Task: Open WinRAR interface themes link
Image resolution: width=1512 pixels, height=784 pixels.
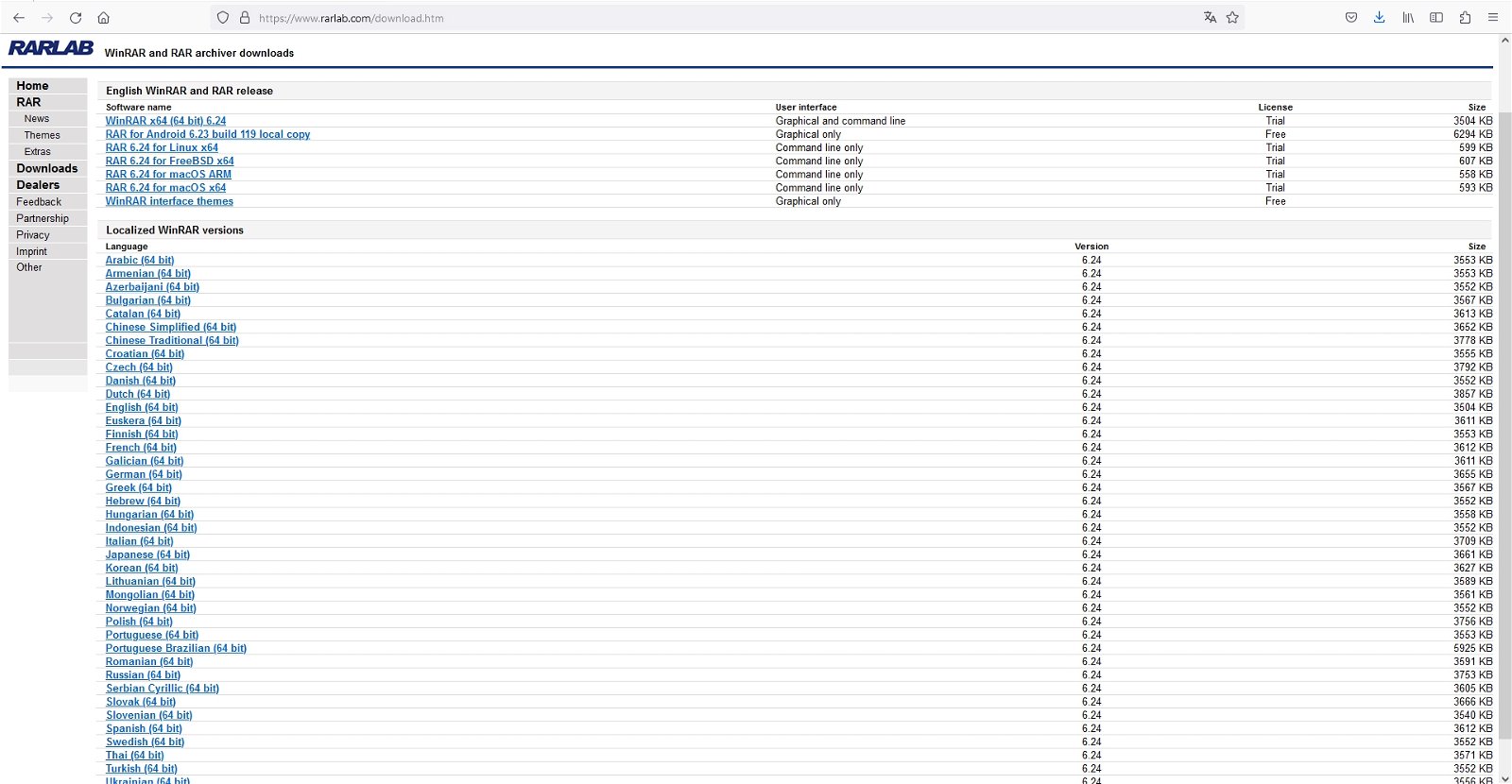Action: point(169,201)
